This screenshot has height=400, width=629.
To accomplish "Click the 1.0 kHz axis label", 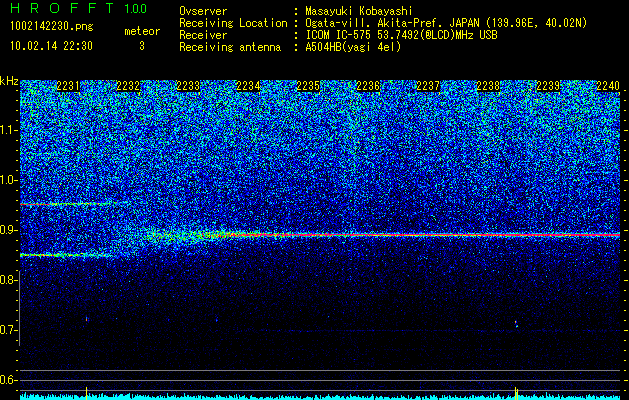I will tap(8, 180).
